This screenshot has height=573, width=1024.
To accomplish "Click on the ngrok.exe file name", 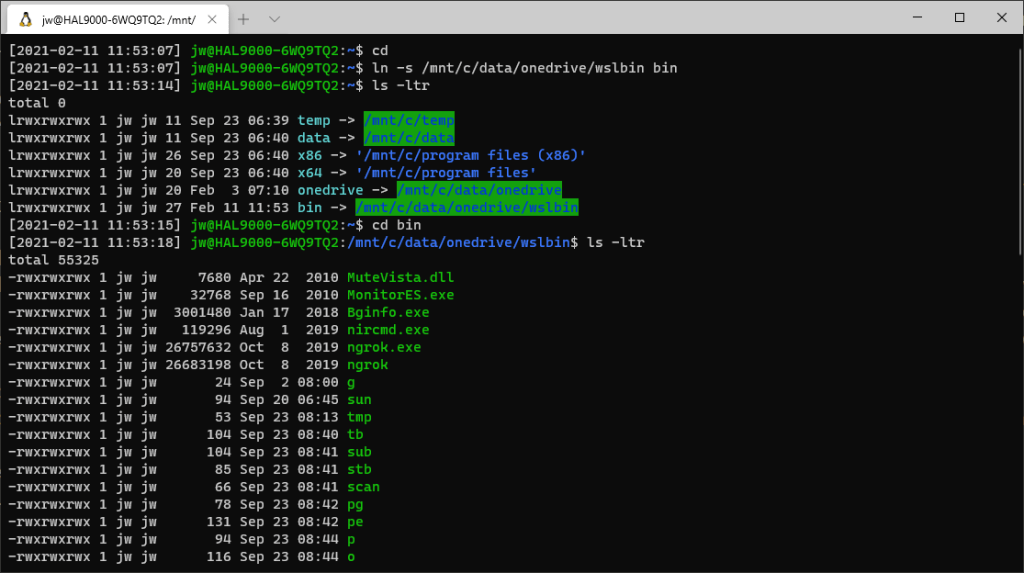I will pos(384,347).
